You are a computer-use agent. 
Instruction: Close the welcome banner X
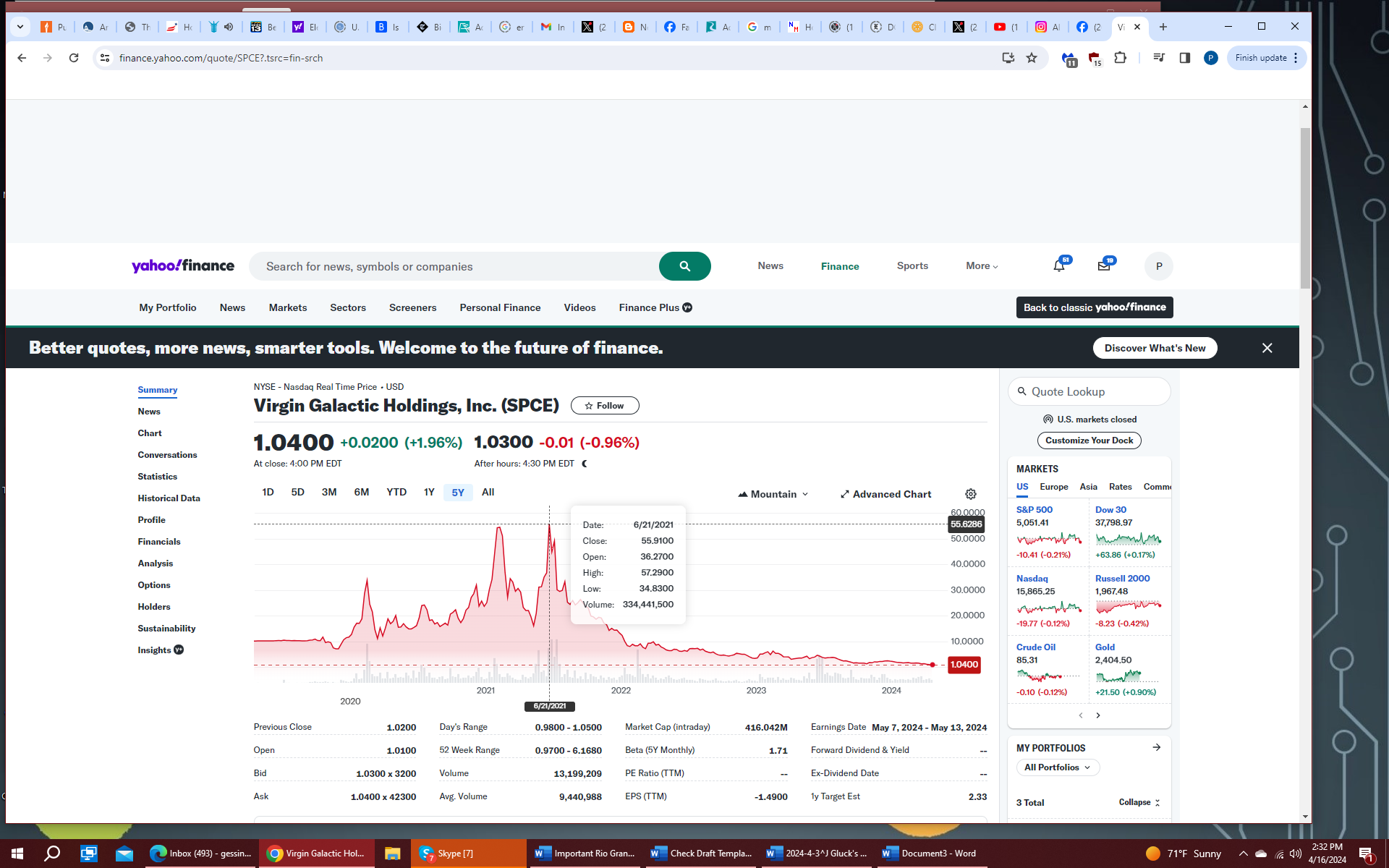coord(1267,348)
